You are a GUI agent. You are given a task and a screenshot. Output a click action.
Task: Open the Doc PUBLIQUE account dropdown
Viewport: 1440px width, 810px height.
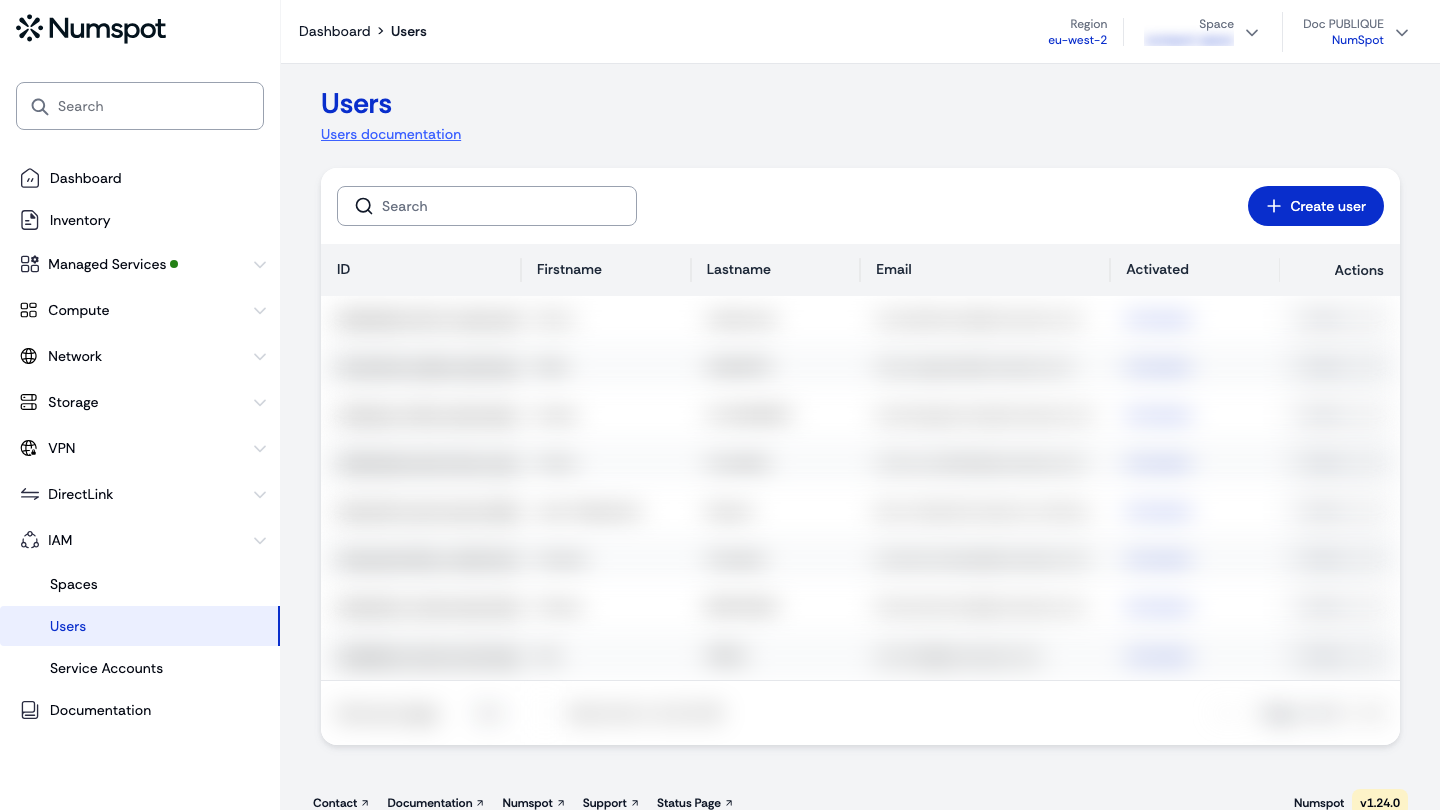pyautogui.click(x=1402, y=33)
